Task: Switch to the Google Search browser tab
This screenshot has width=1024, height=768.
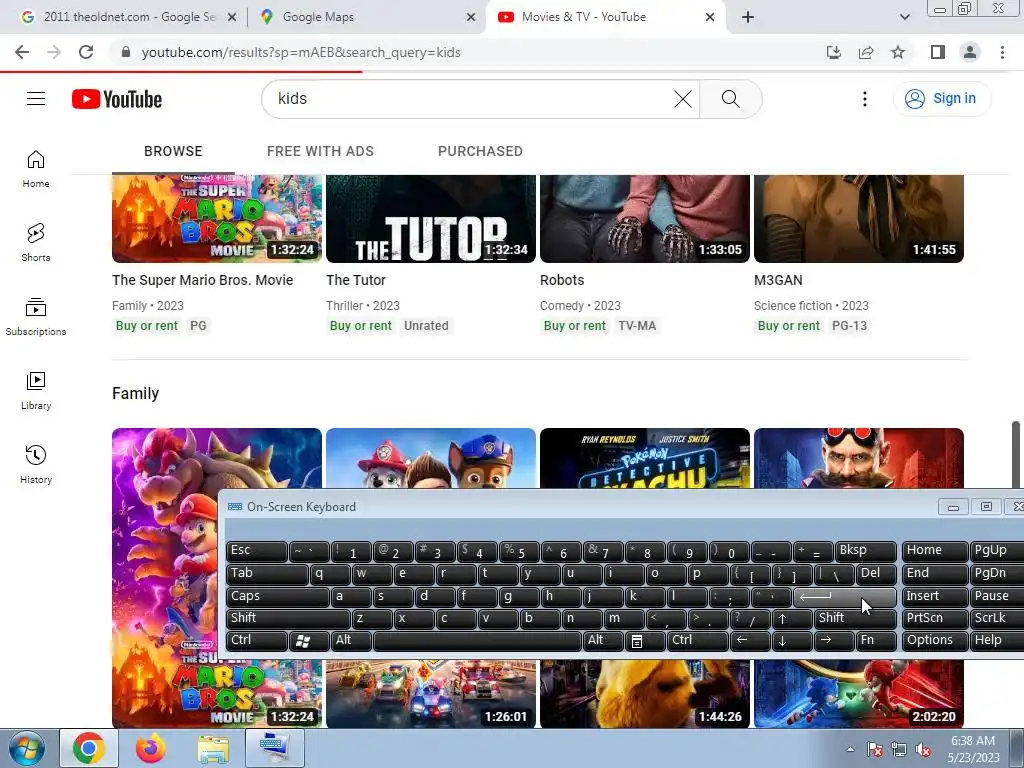Action: tap(127, 17)
